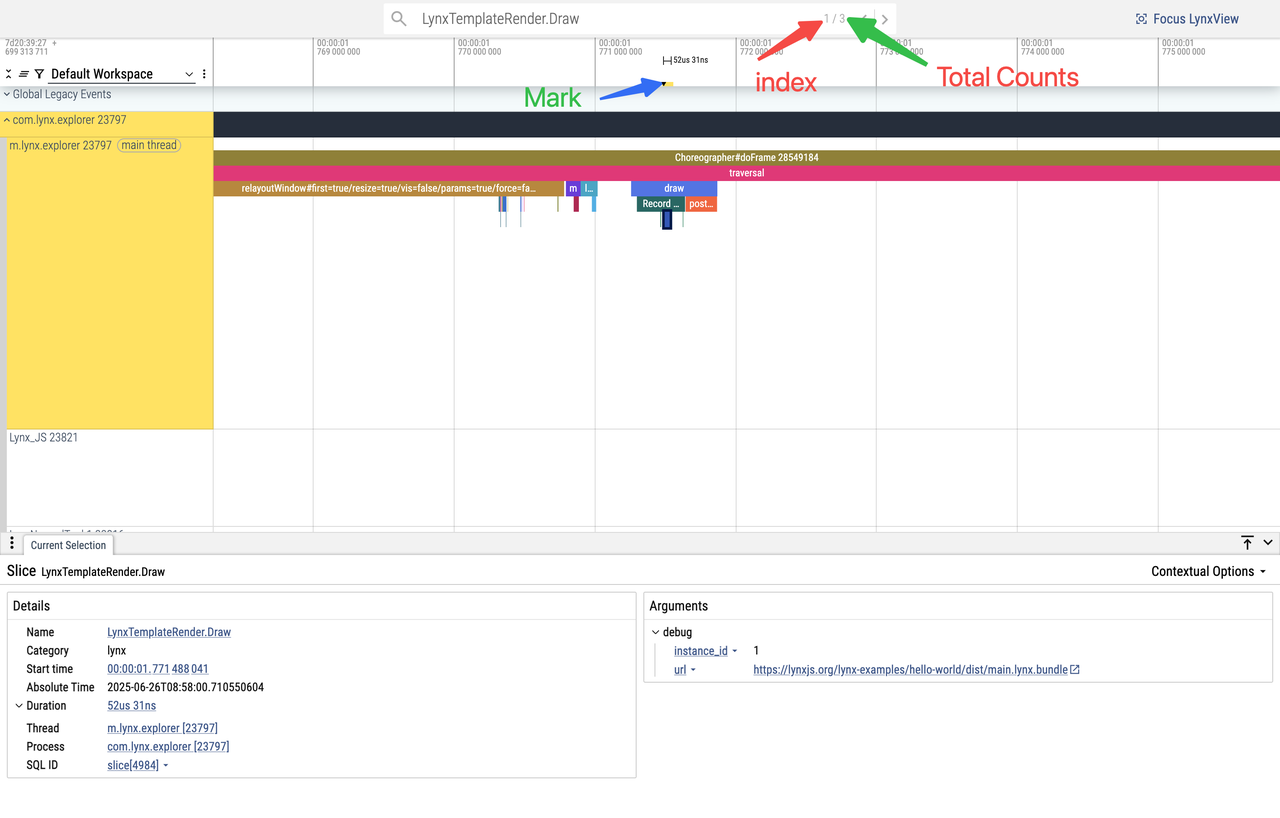The height and width of the screenshot is (818, 1280).
Task: Collapse the Duration row
Action: [x=19, y=706]
